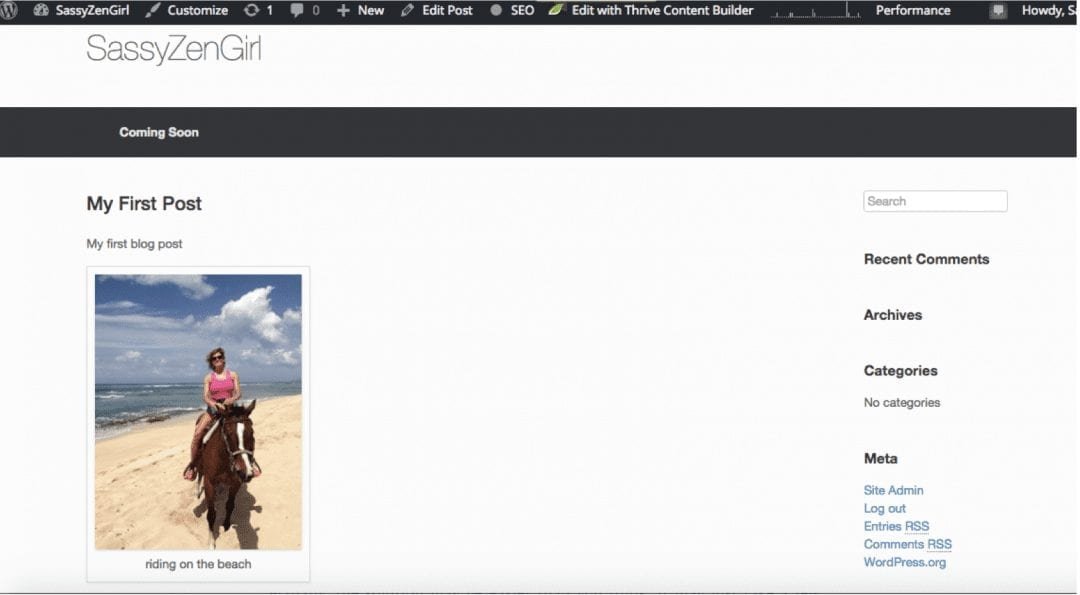
Task: Click the WordPress logo icon
Action: pyautogui.click(x=9, y=11)
